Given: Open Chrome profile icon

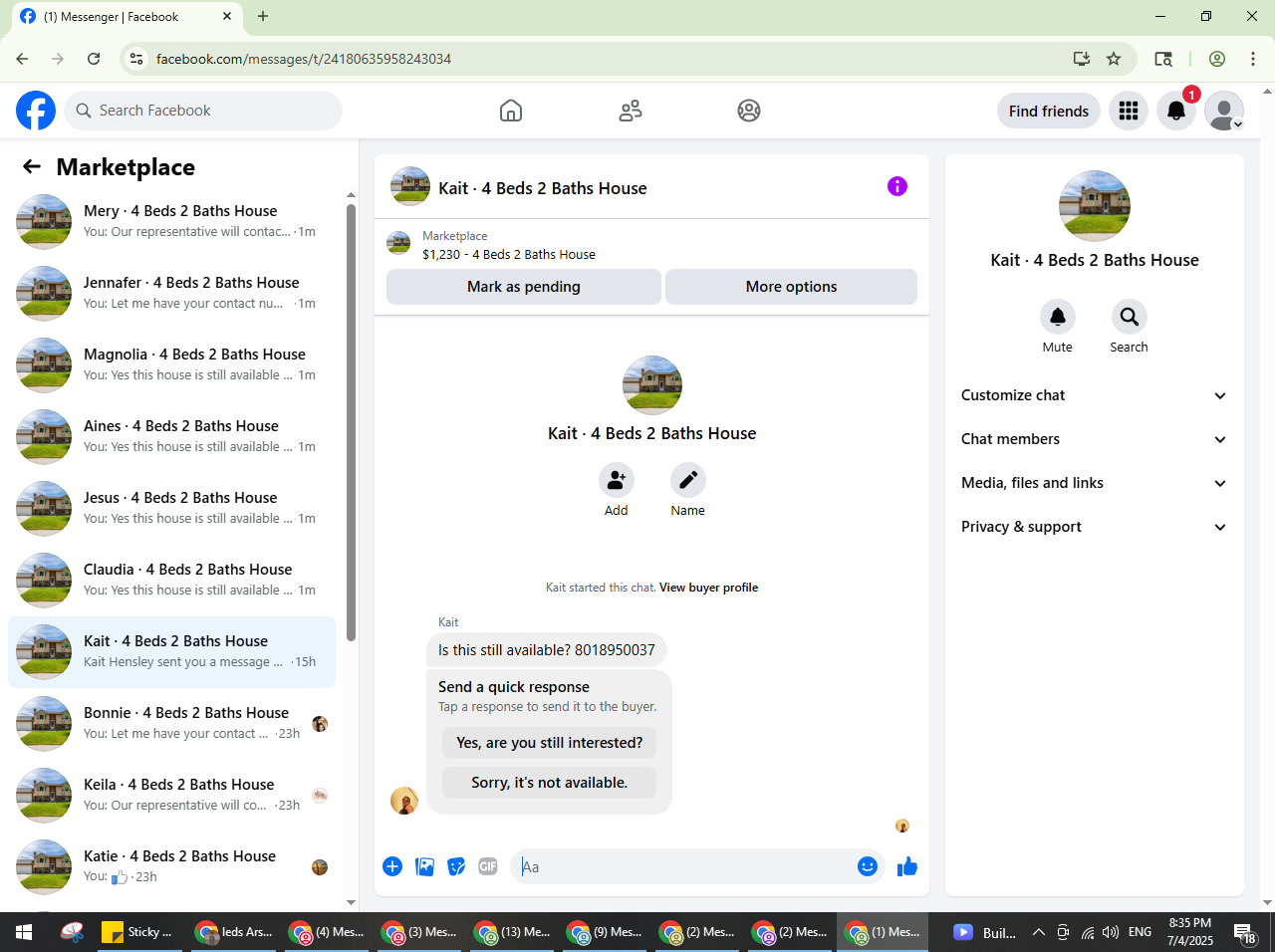Looking at the screenshot, I should pos(1217,59).
